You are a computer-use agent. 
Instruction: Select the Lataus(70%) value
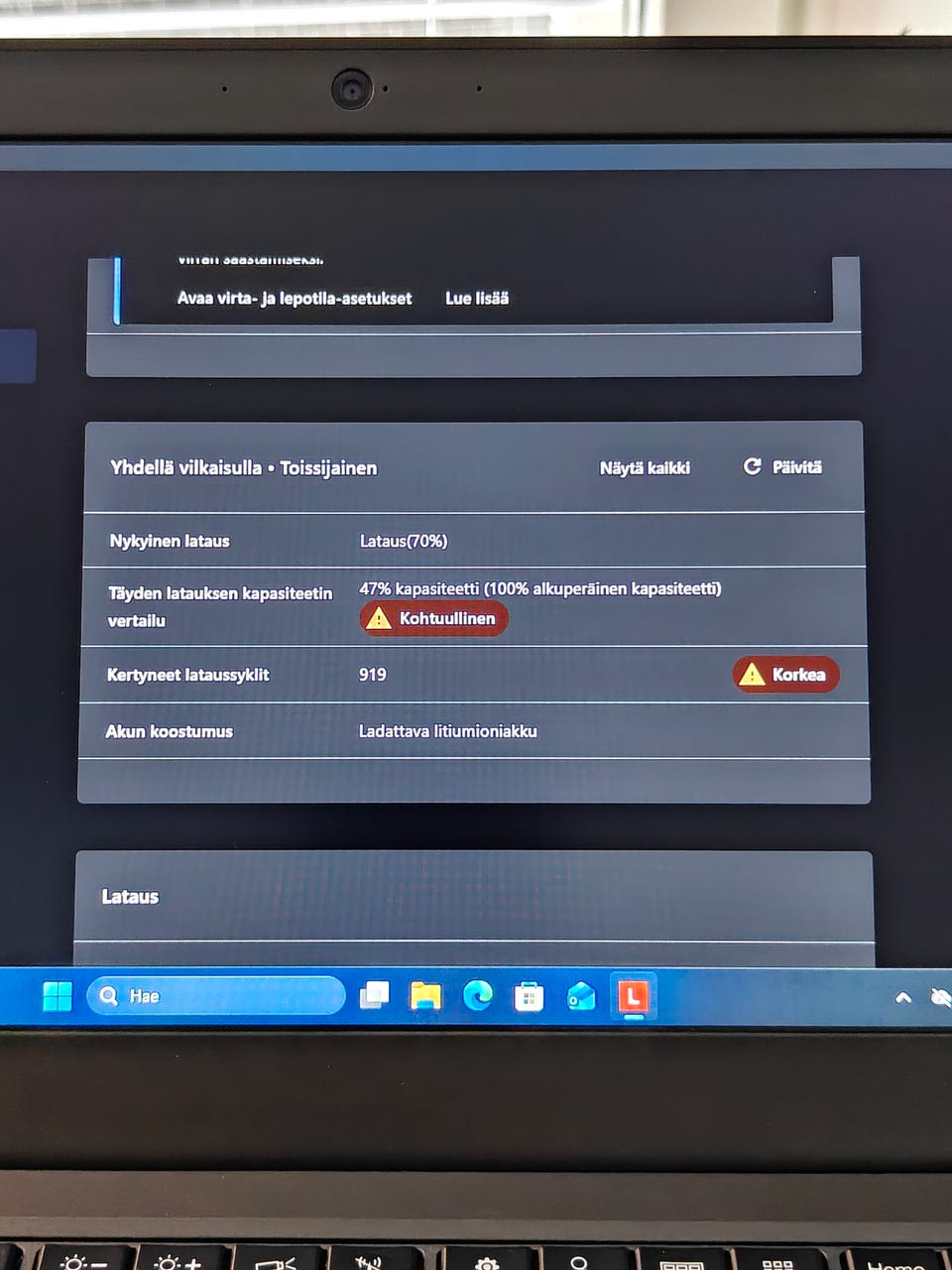tap(404, 542)
